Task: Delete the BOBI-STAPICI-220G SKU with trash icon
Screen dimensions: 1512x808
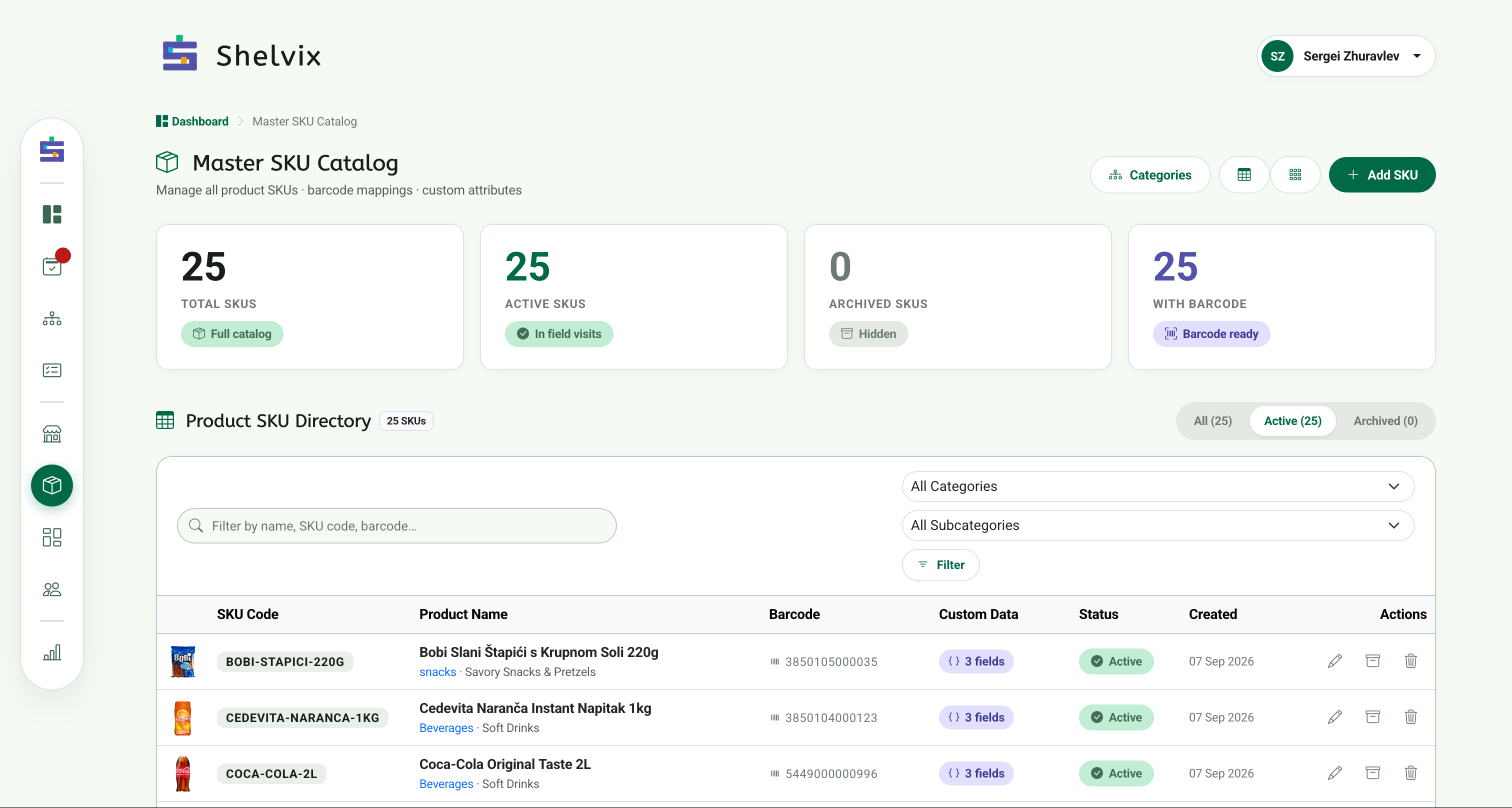Action: click(1410, 660)
